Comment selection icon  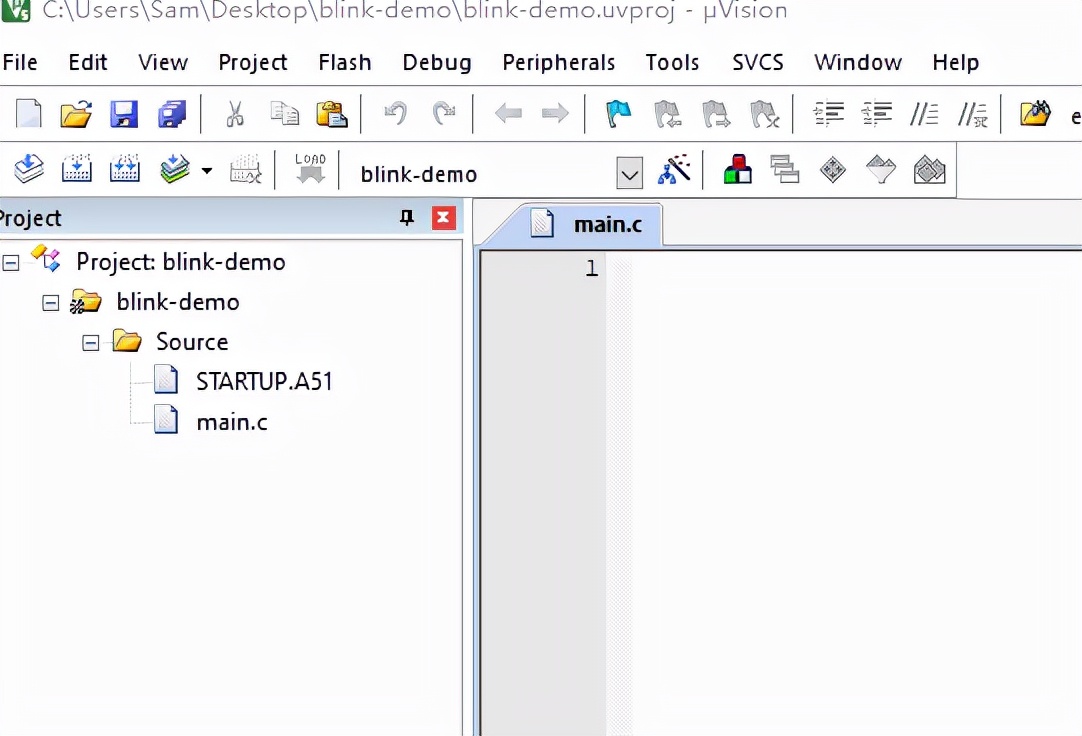tap(924, 114)
